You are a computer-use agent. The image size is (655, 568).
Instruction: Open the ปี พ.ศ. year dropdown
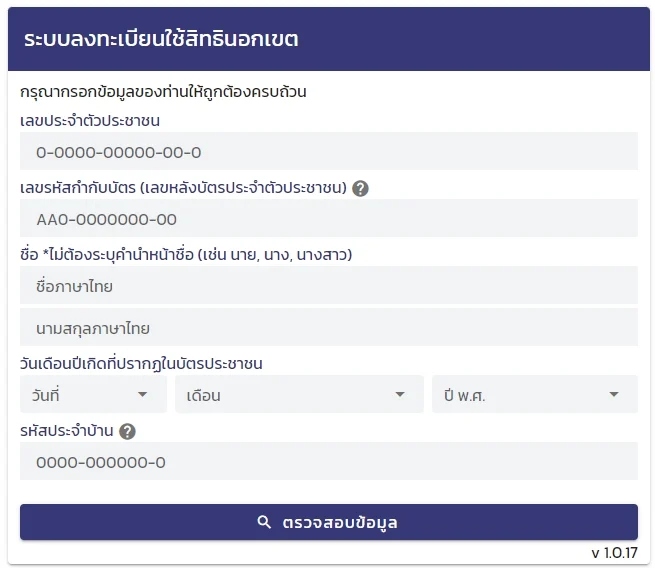(534, 395)
